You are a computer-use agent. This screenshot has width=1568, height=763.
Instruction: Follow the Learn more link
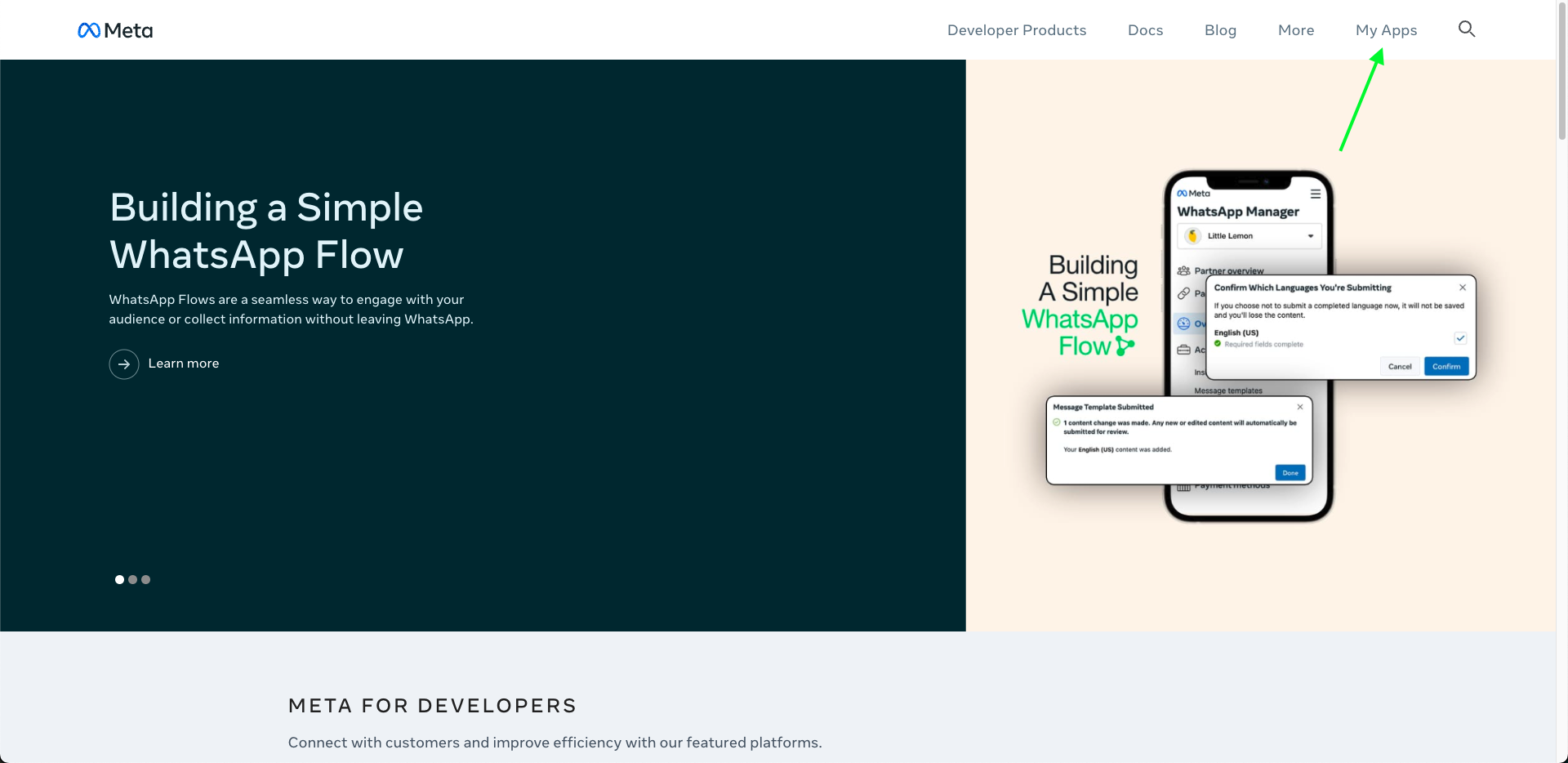[x=184, y=364]
